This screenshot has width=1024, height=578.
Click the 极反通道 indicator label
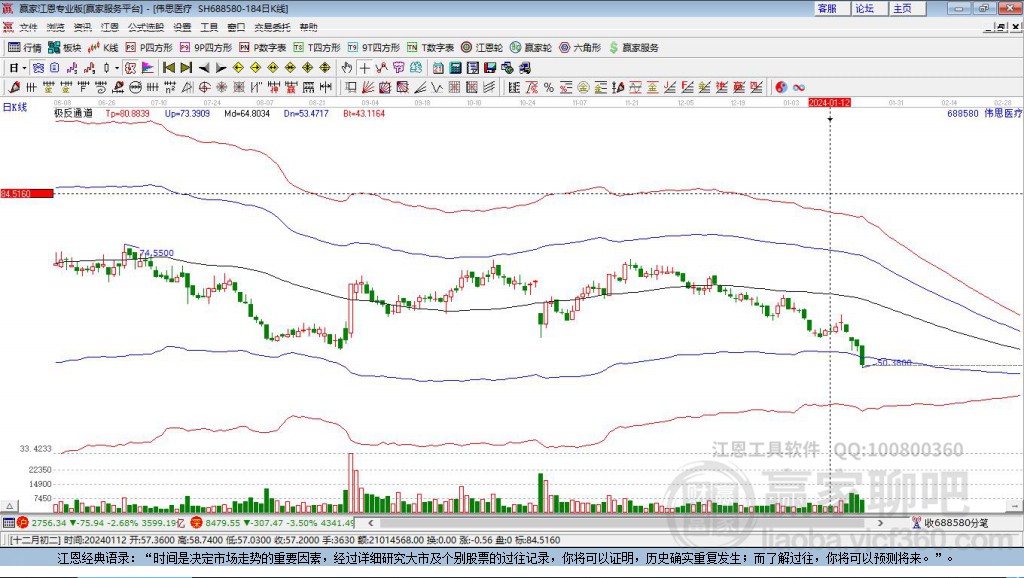click(73, 113)
